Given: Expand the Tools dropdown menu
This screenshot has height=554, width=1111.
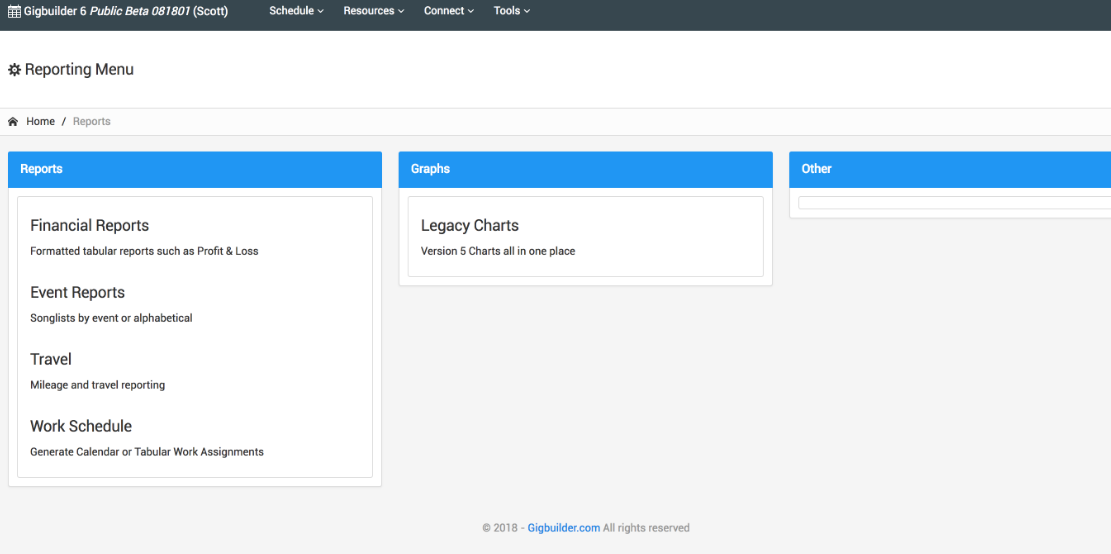Looking at the screenshot, I should [x=512, y=11].
